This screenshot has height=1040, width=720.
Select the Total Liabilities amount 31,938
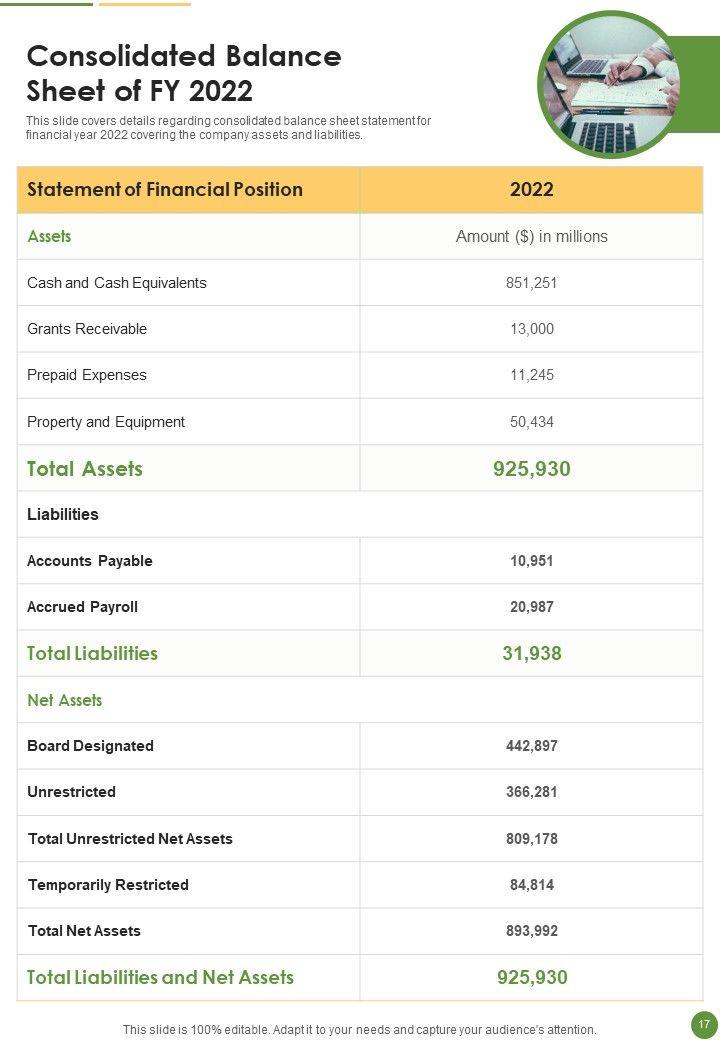coord(531,654)
